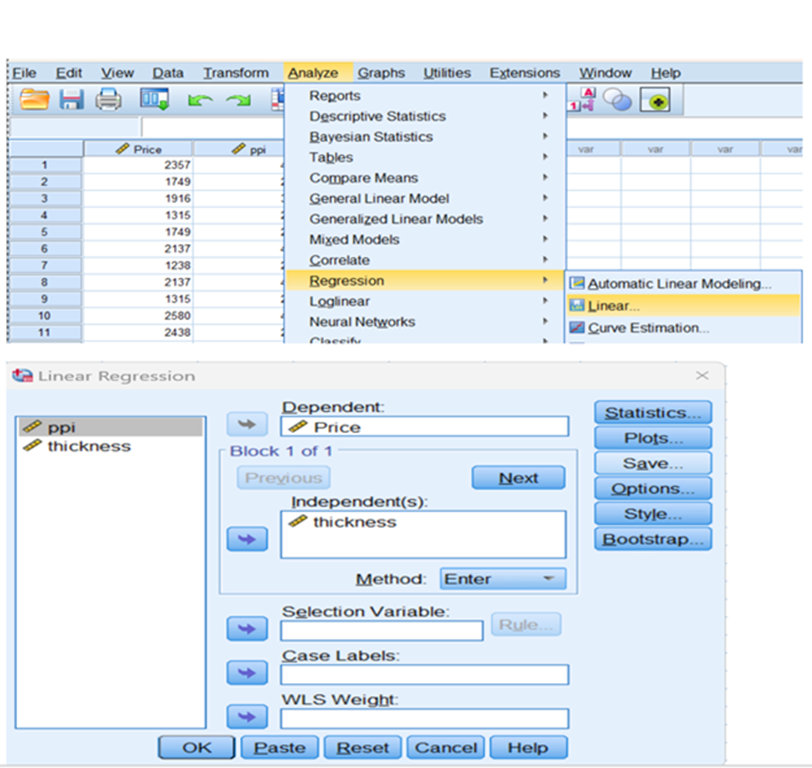Click the Selection Variable input field
Image resolution: width=812 pixels, height=768 pixels.
(382, 630)
